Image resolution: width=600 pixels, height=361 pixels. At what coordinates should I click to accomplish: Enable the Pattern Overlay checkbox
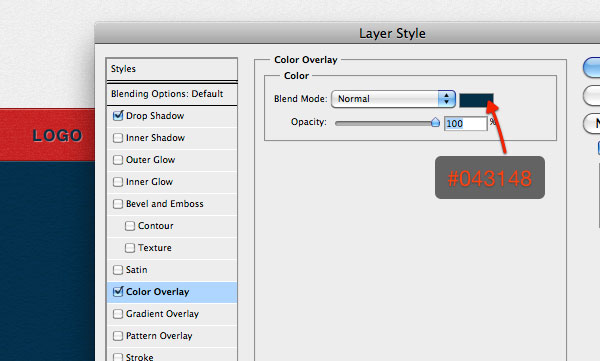coord(118,336)
